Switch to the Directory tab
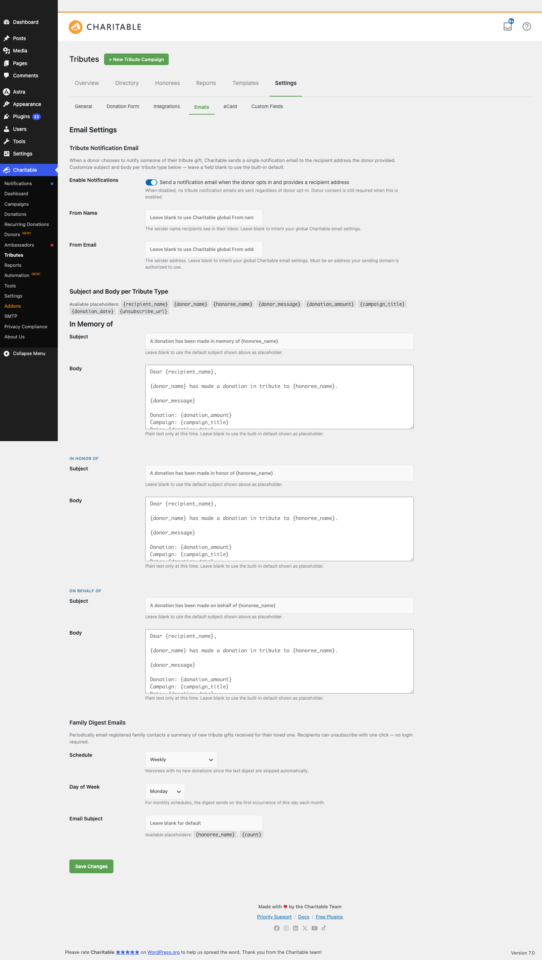This screenshot has width=542, height=960. click(x=127, y=83)
